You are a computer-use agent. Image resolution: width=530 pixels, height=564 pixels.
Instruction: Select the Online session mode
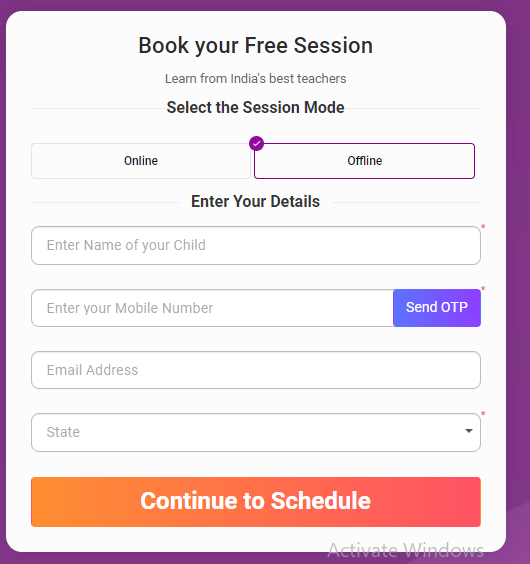pyautogui.click(x=141, y=161)
